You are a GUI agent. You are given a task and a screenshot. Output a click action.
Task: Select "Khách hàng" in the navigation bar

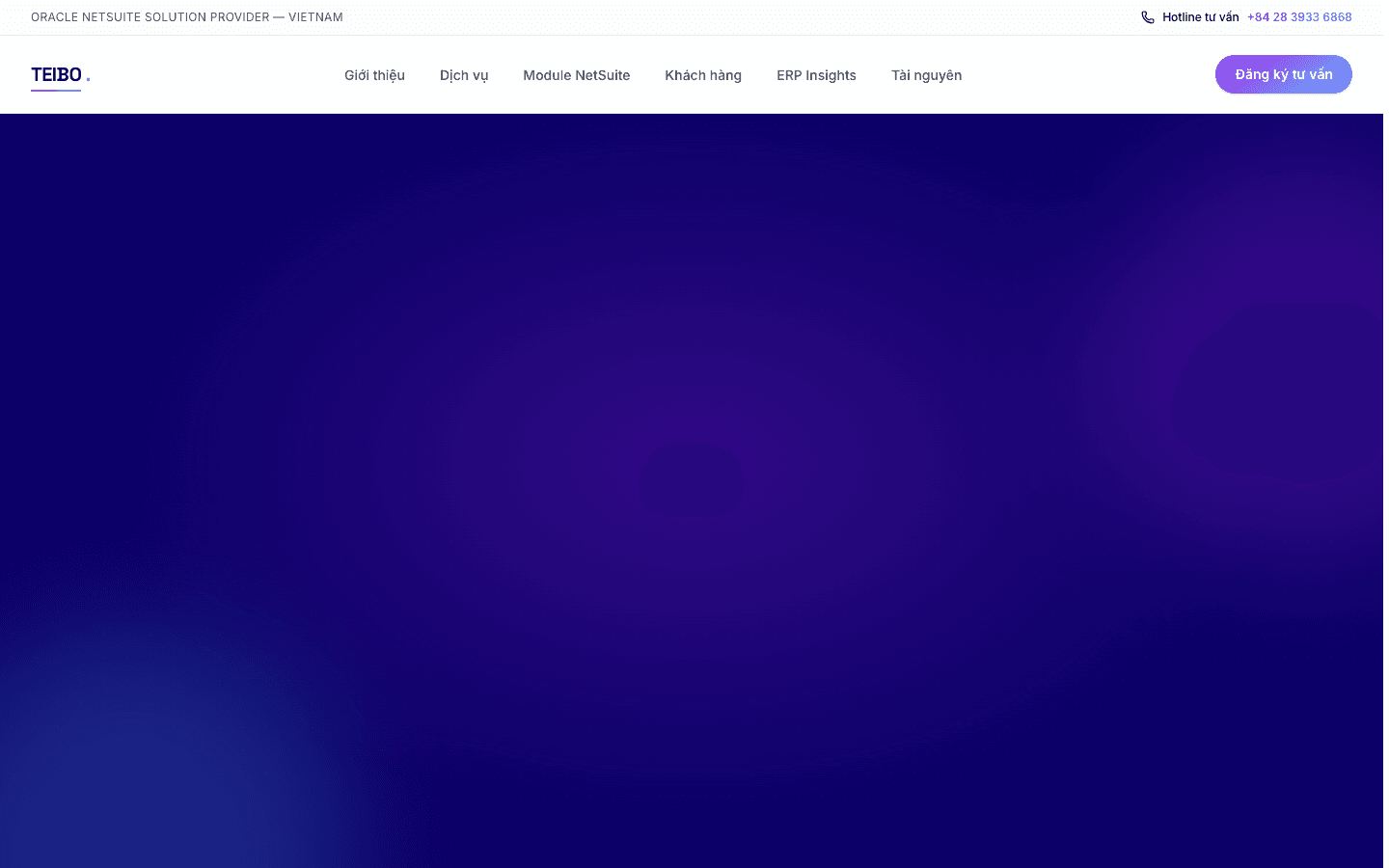pos(703,75)
